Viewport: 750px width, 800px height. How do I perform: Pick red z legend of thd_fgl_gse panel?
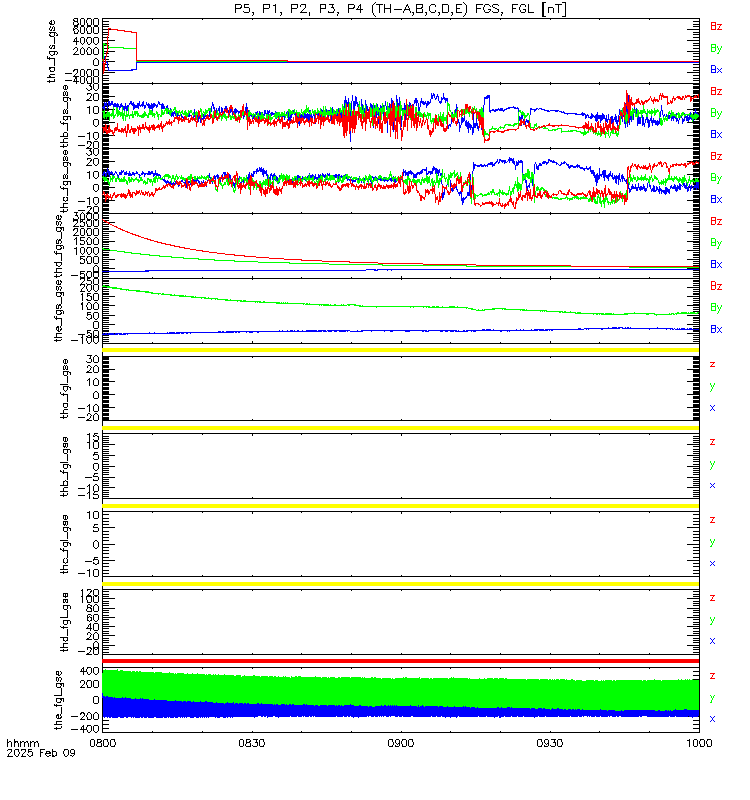click(x=712, y=597)
